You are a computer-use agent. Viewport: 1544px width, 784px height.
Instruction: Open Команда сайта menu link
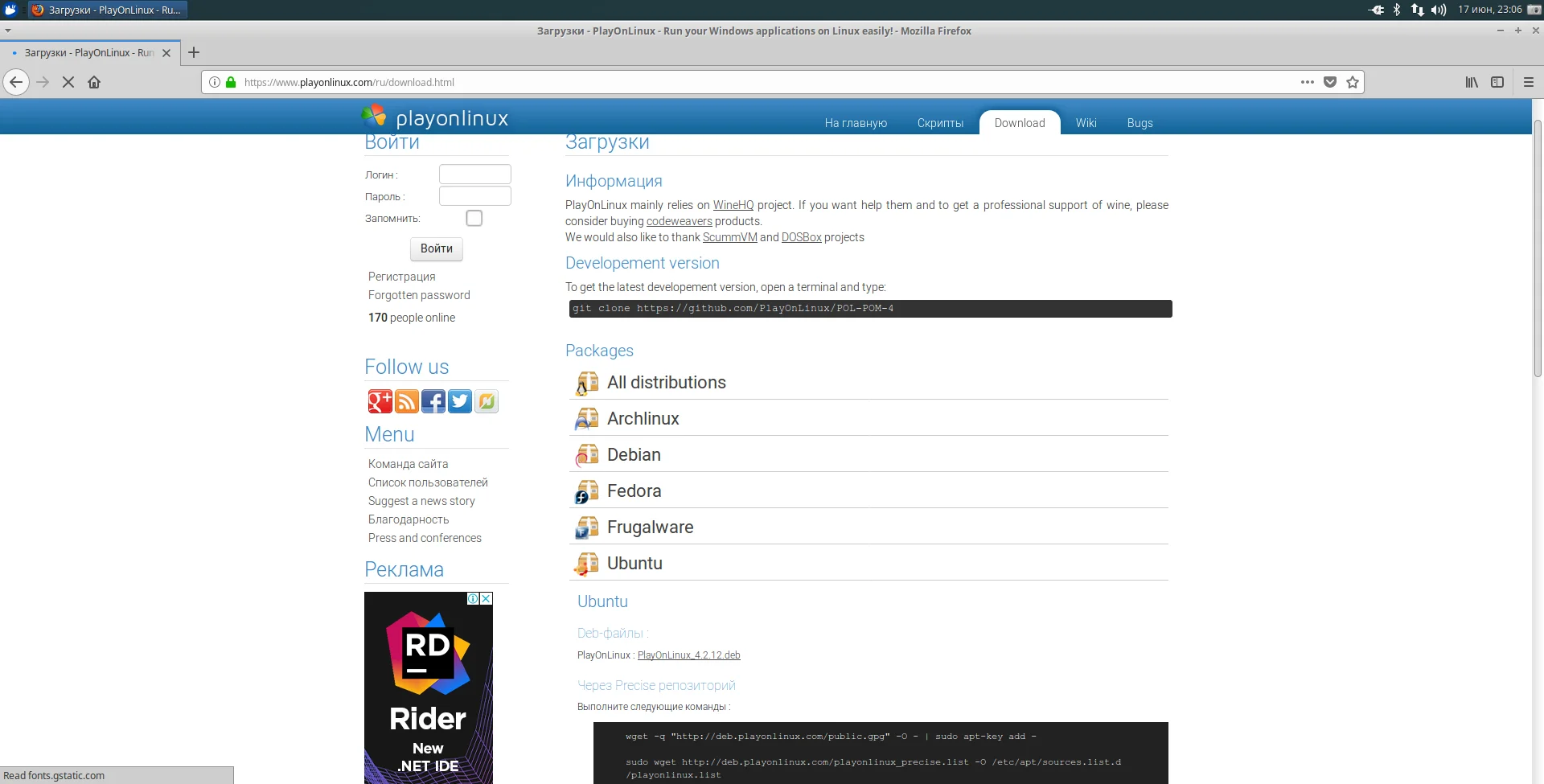409,464
